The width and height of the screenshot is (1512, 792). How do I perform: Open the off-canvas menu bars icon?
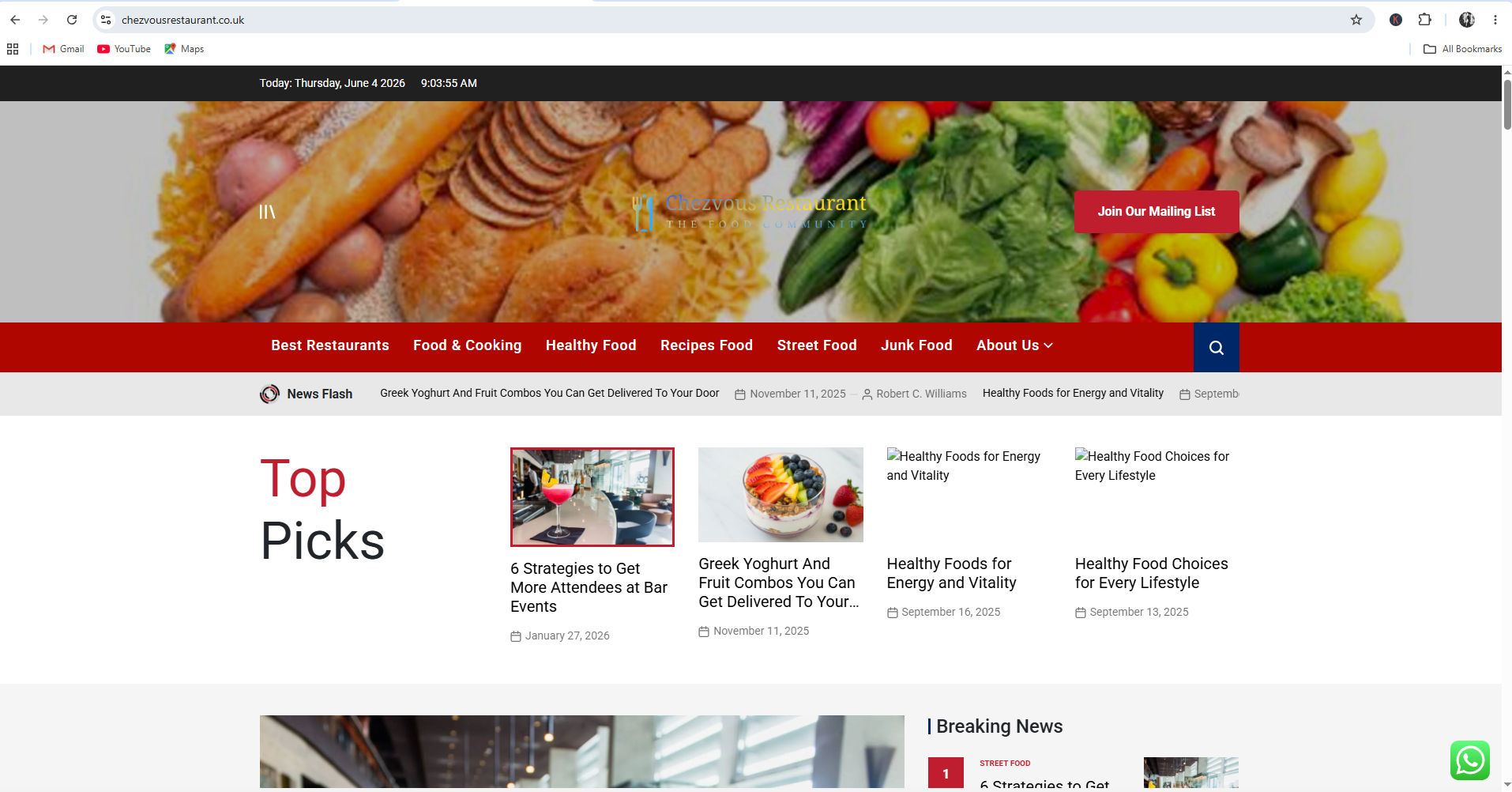coord(267,212)
